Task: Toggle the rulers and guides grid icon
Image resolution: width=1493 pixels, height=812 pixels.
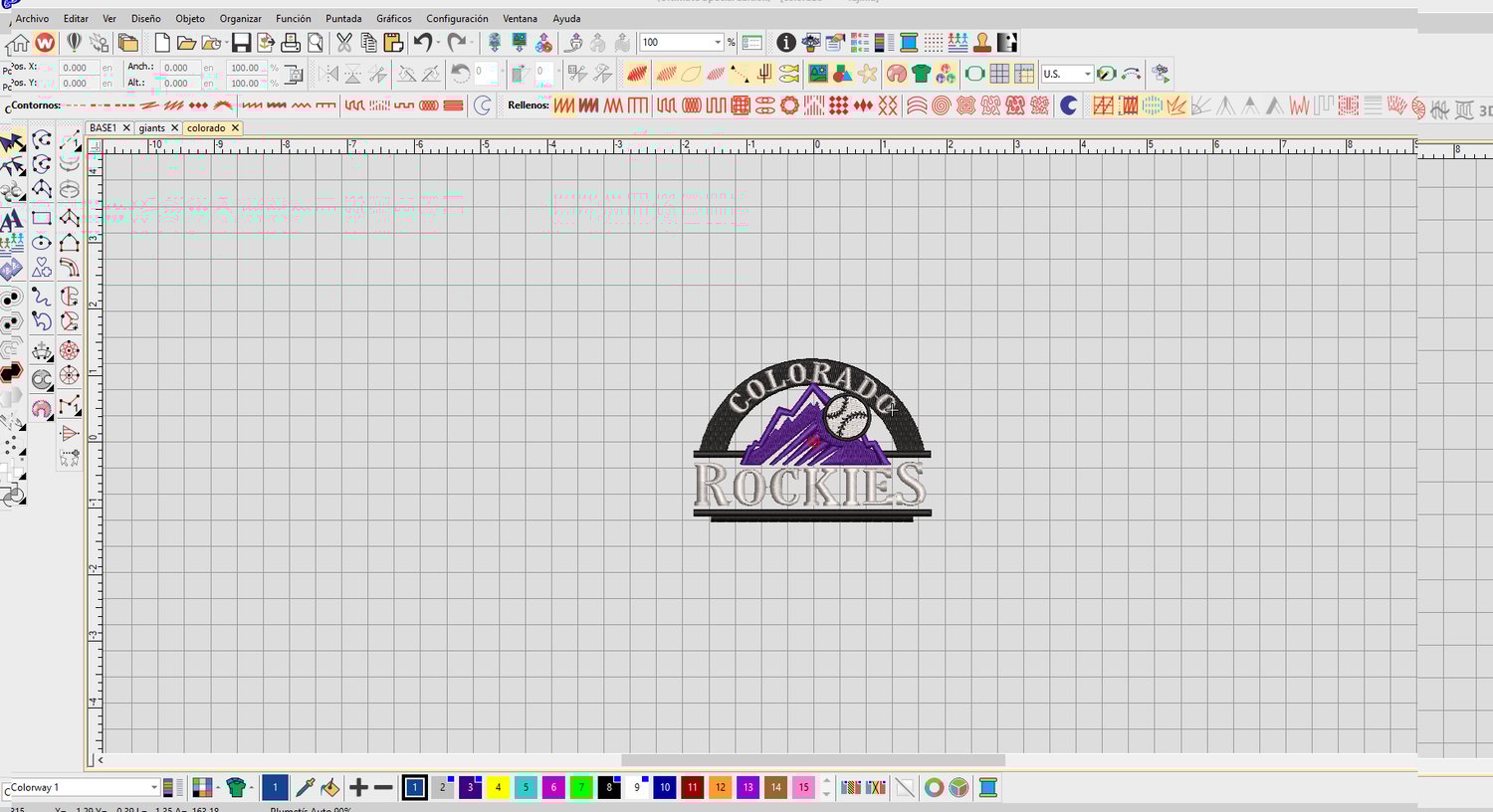Action: (1024, 74)
